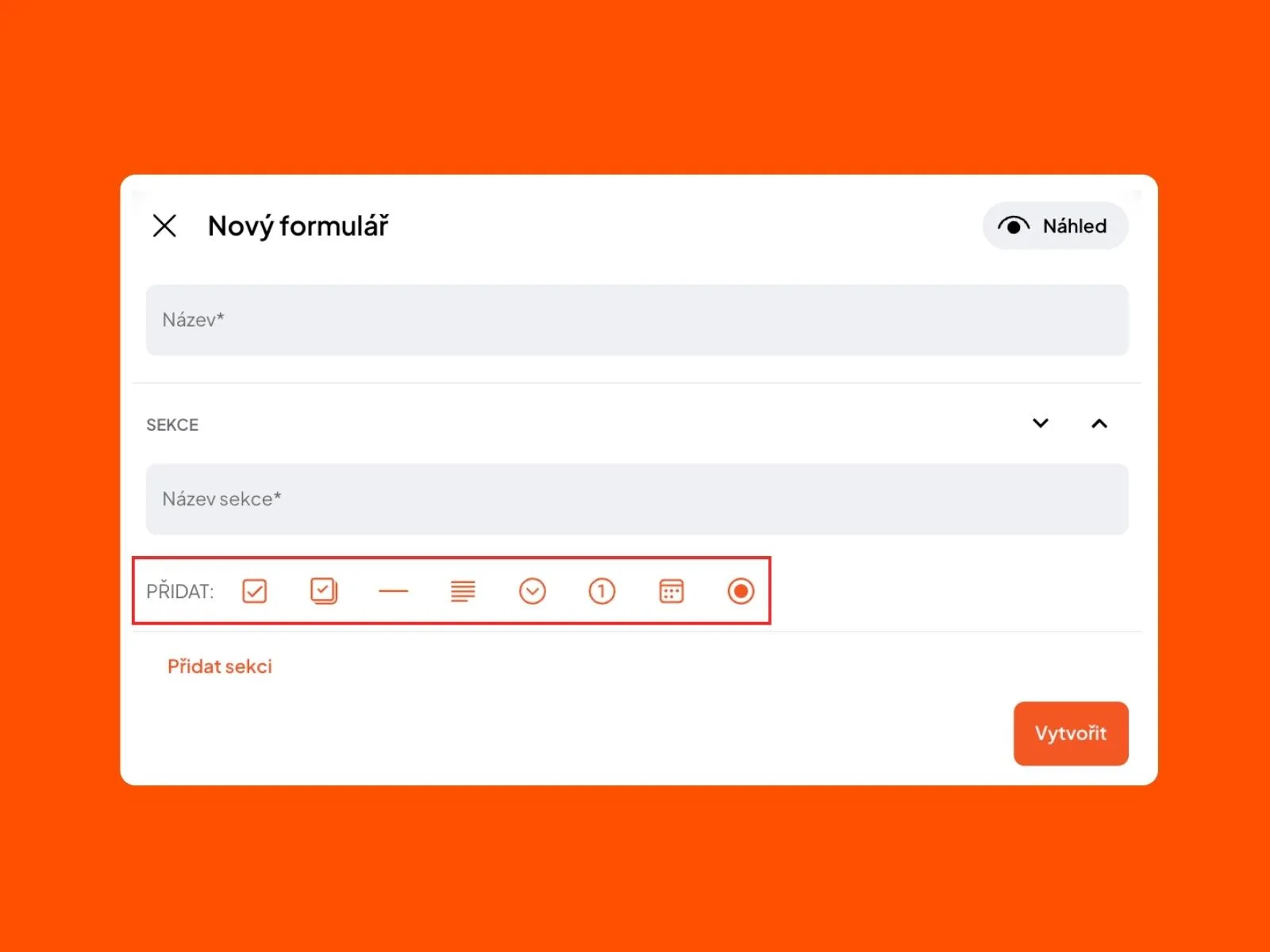The width and height of the screenshot is (1270, 952).
Task: Click the Název* input field
Action: click(637, 320)
